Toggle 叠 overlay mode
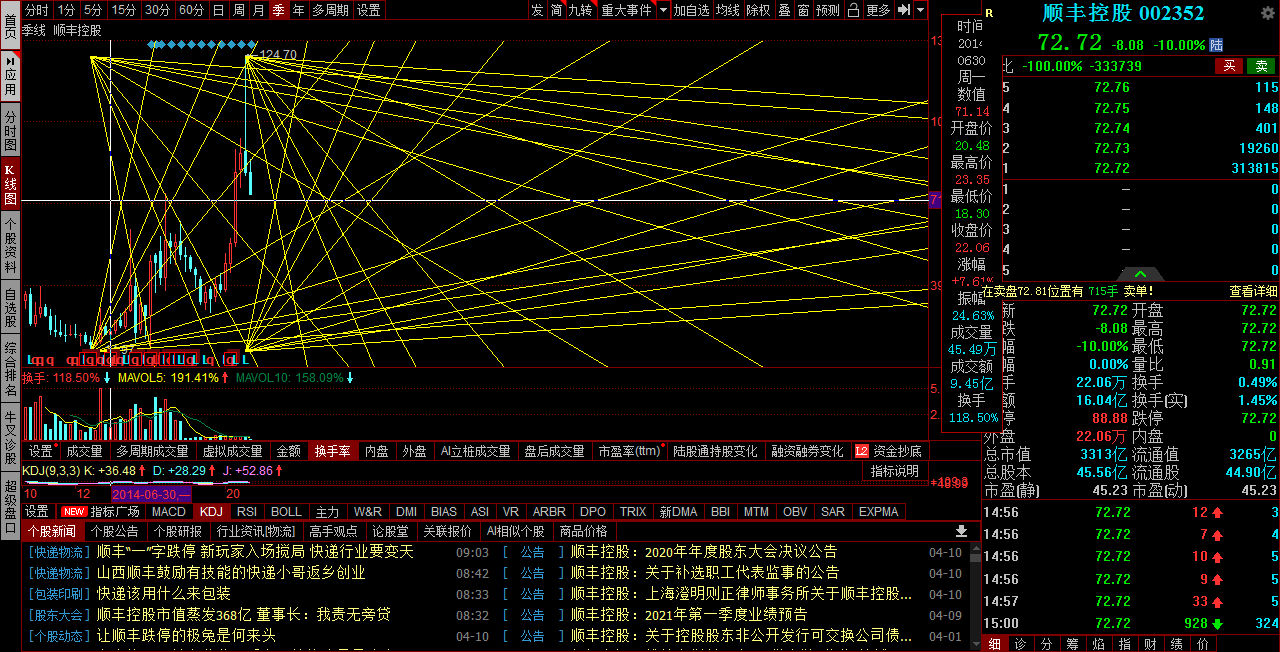The width and height of the screenshot is (1280, 652). (x=784, y=10)
